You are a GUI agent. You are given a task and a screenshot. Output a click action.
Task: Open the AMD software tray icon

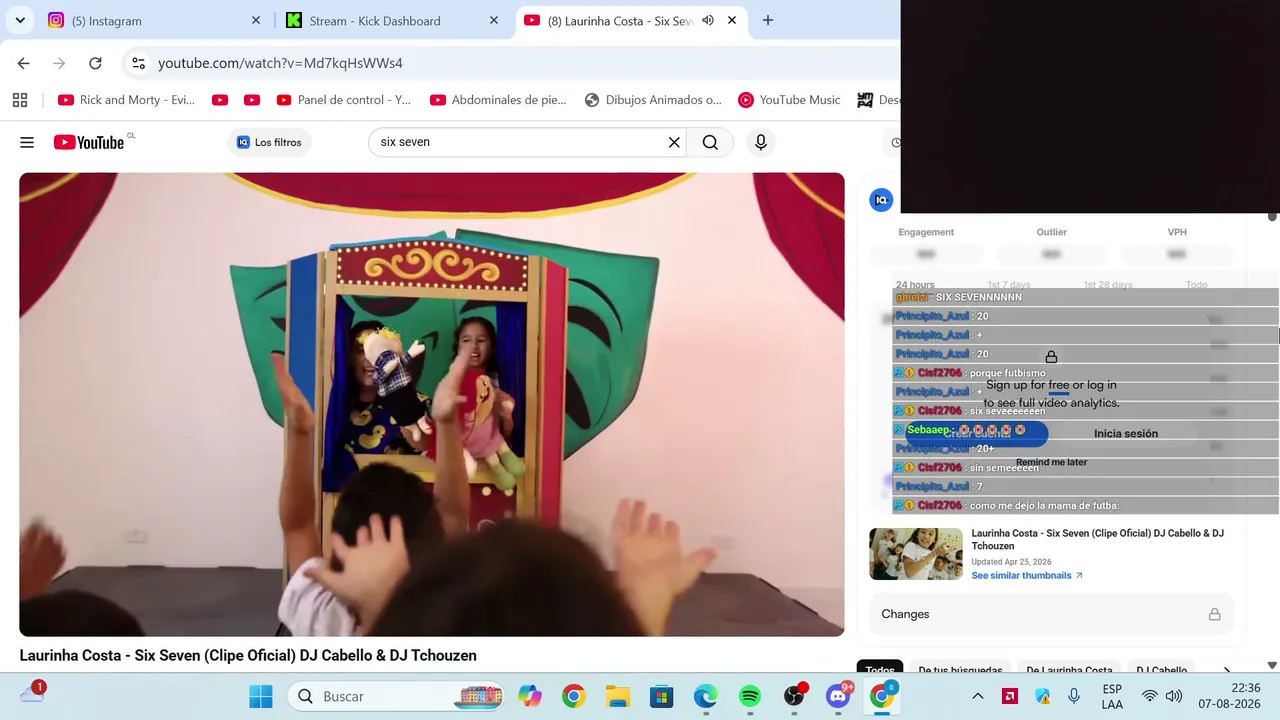(1010, 696)
